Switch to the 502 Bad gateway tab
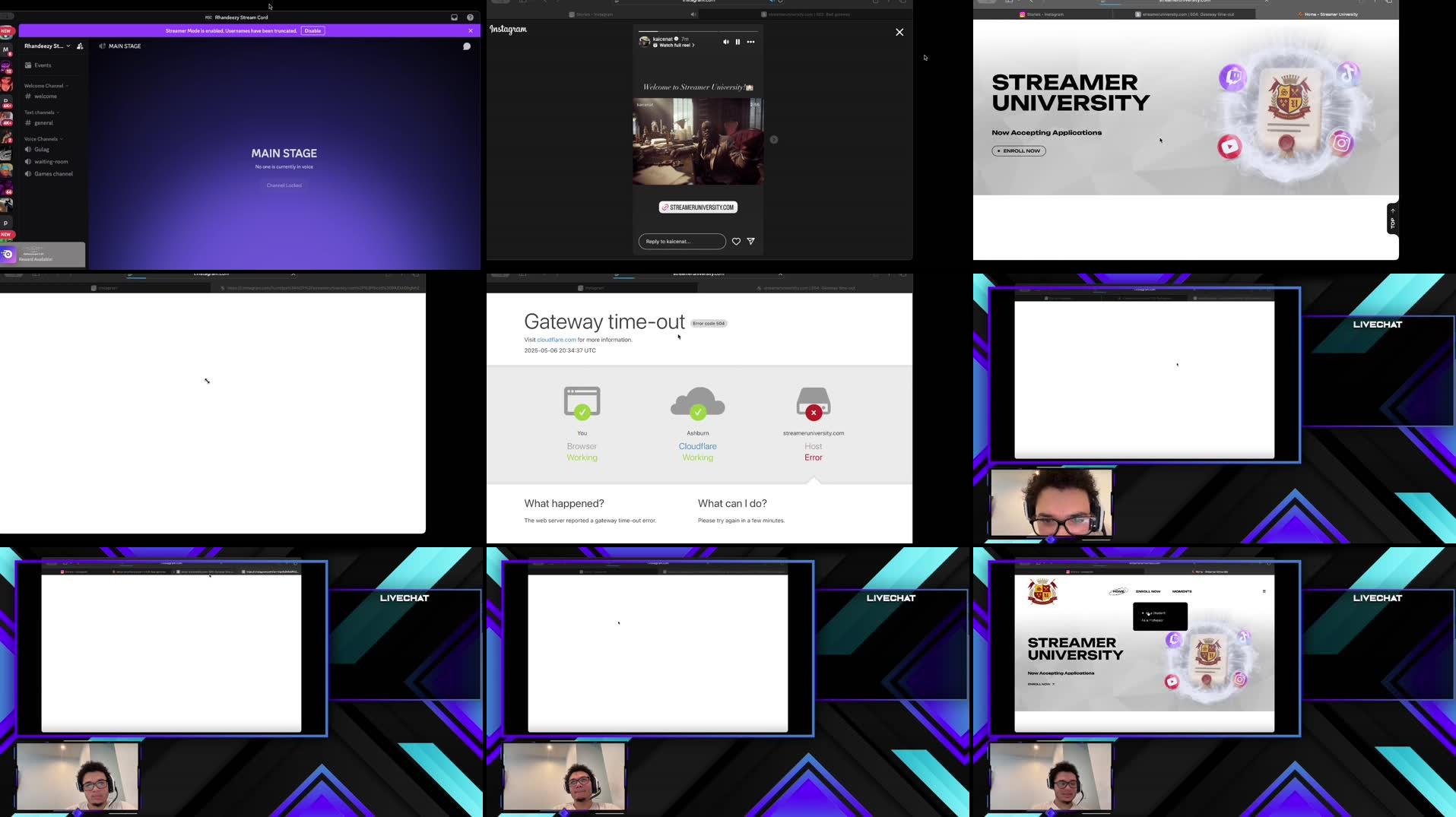The image size is (1456, 817). (806, 14)
